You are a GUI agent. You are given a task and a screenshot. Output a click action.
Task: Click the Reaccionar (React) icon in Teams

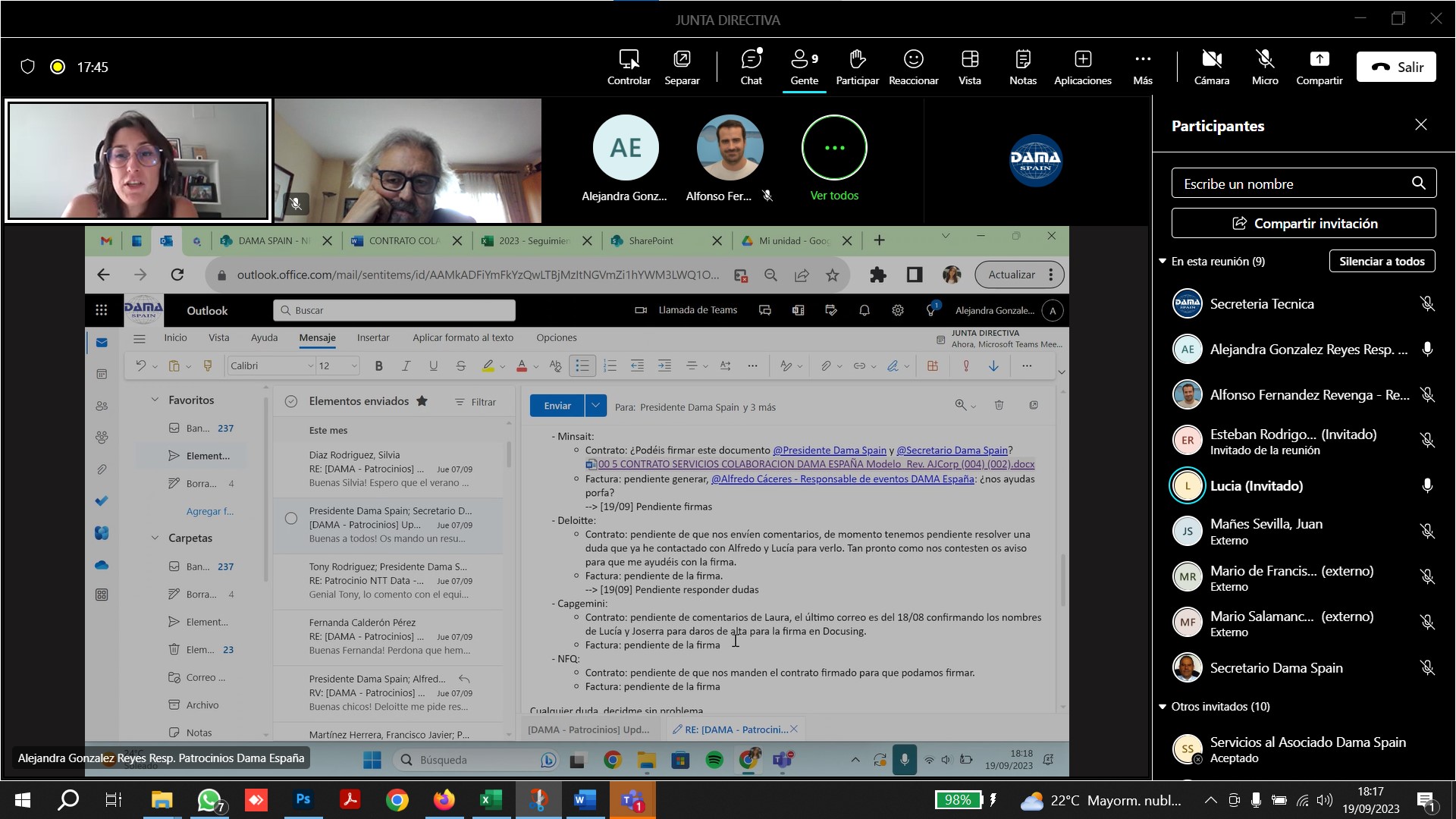912,66
